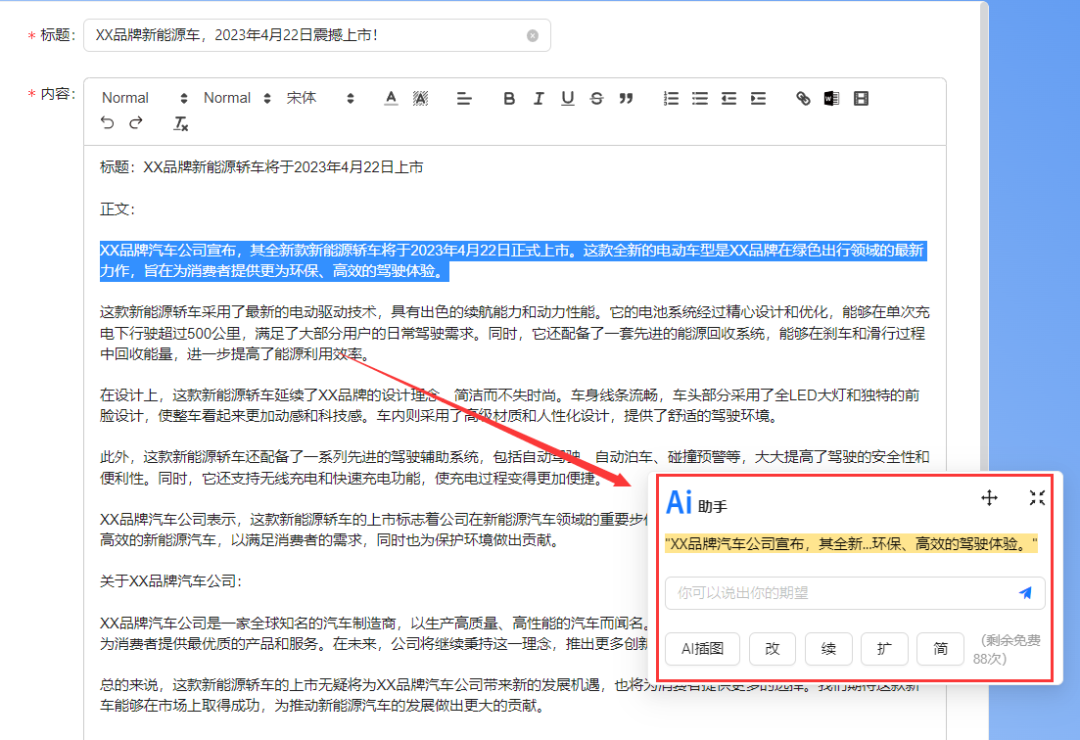Click the selected paragraph starting 'XX品牌汽车公司宣布'
Image resolution: width=1080 pixels, height=740 pixels.
[x=512, y=260]
